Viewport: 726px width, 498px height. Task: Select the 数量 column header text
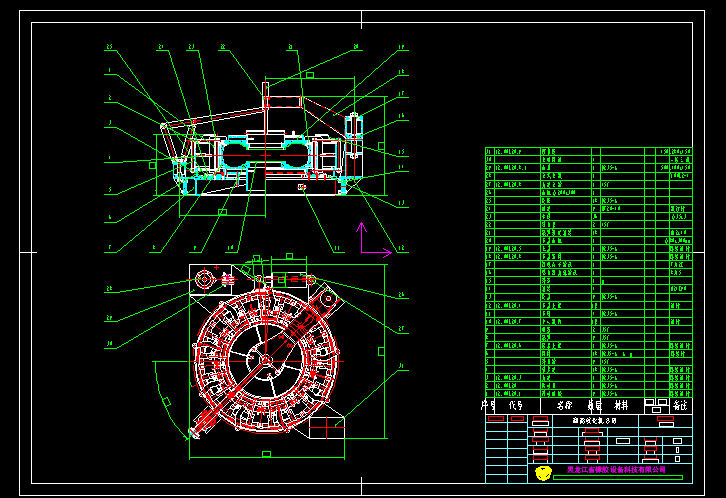[594, 406]
